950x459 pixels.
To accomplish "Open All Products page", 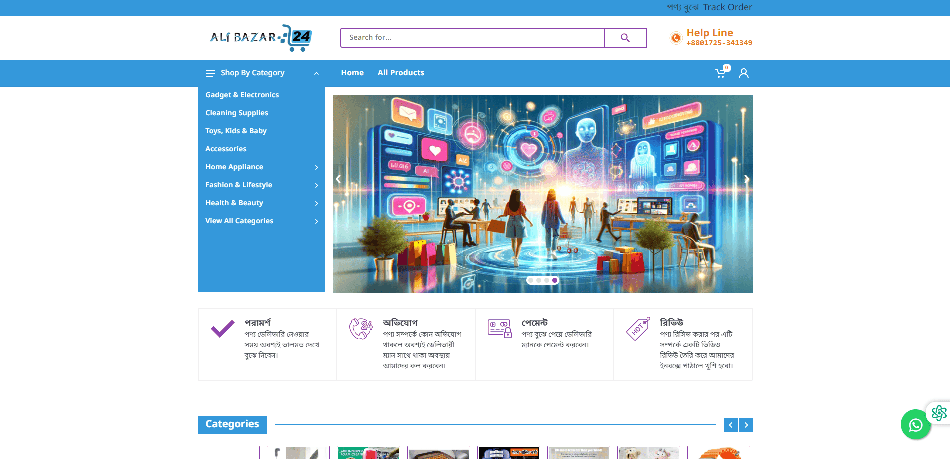I will click(x=401, y=73).
